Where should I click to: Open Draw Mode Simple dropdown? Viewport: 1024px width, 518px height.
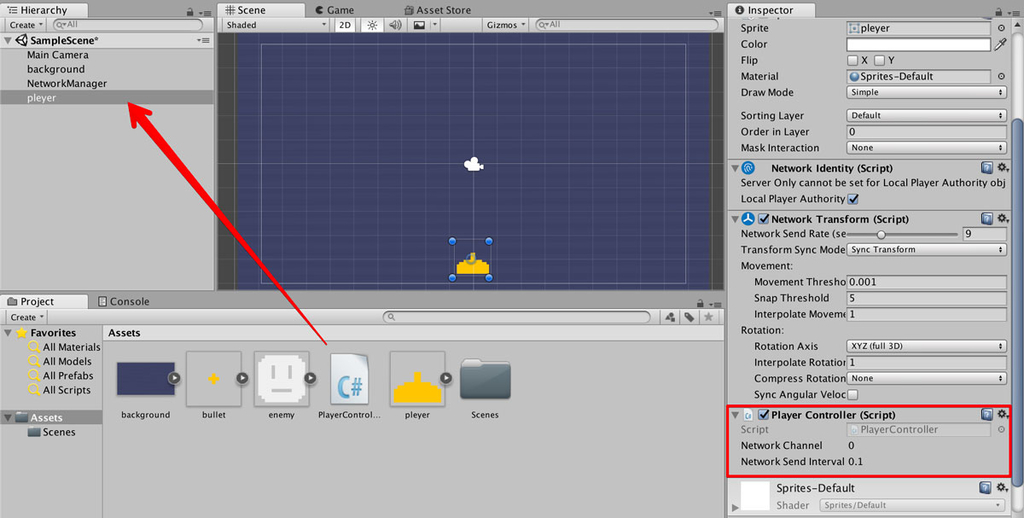click(x=926, y=93)
